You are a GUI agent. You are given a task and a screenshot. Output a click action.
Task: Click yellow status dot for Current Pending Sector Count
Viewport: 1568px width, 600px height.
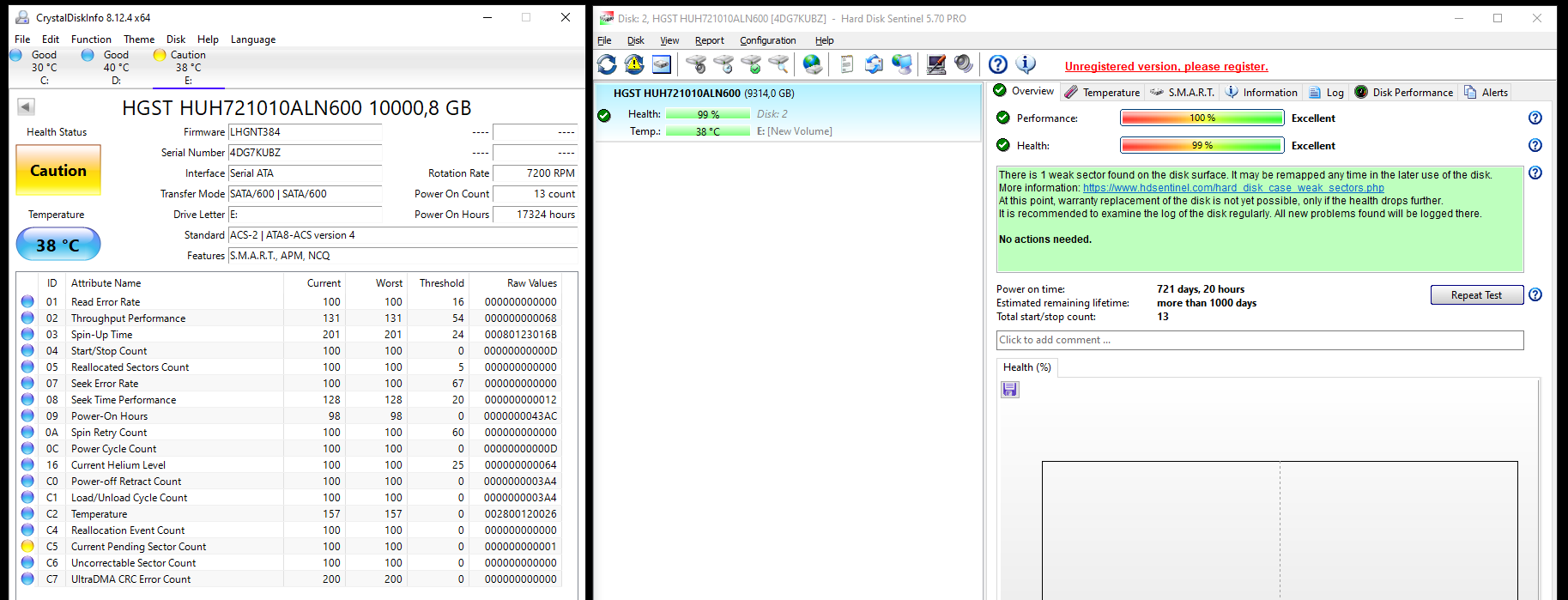pyautogui.click(x=27, y=546)
